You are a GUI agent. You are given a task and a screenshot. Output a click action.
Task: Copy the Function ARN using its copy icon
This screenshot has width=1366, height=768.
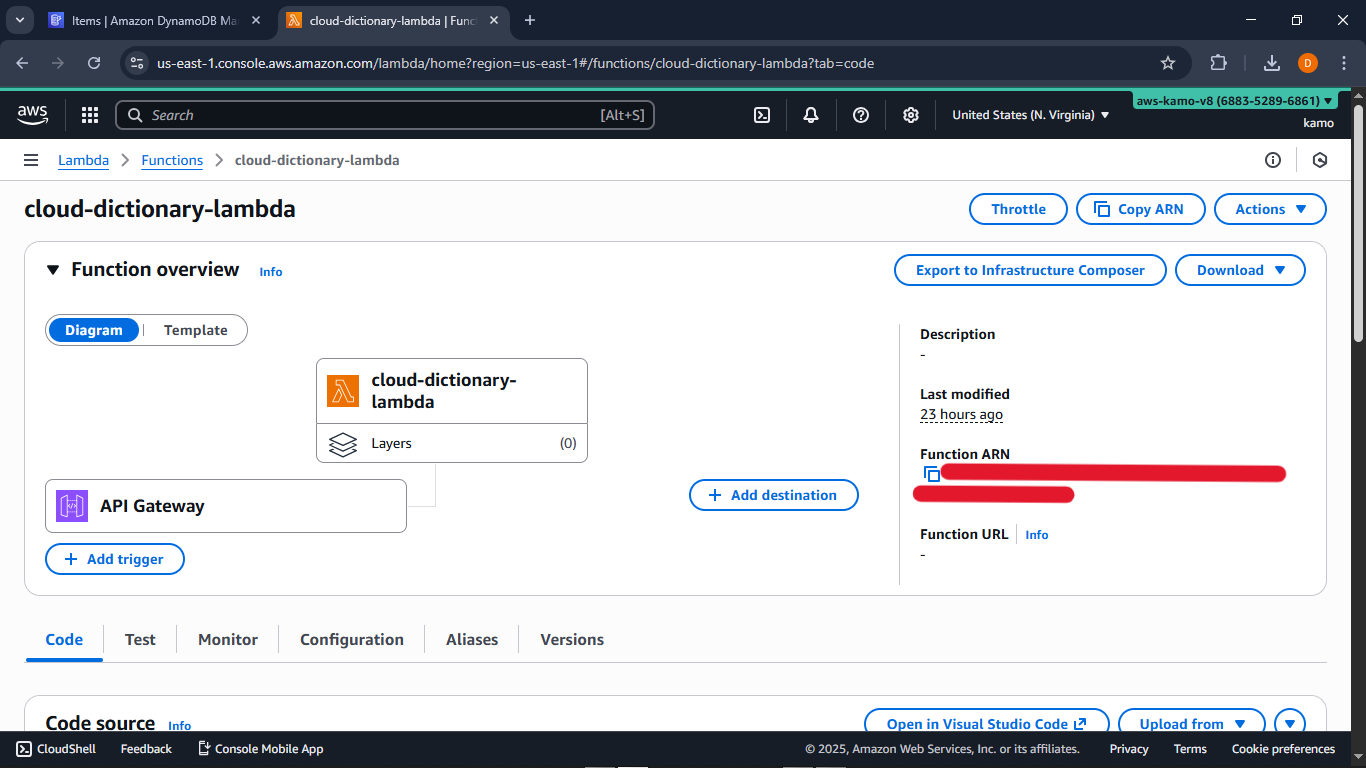coord(932,474)
